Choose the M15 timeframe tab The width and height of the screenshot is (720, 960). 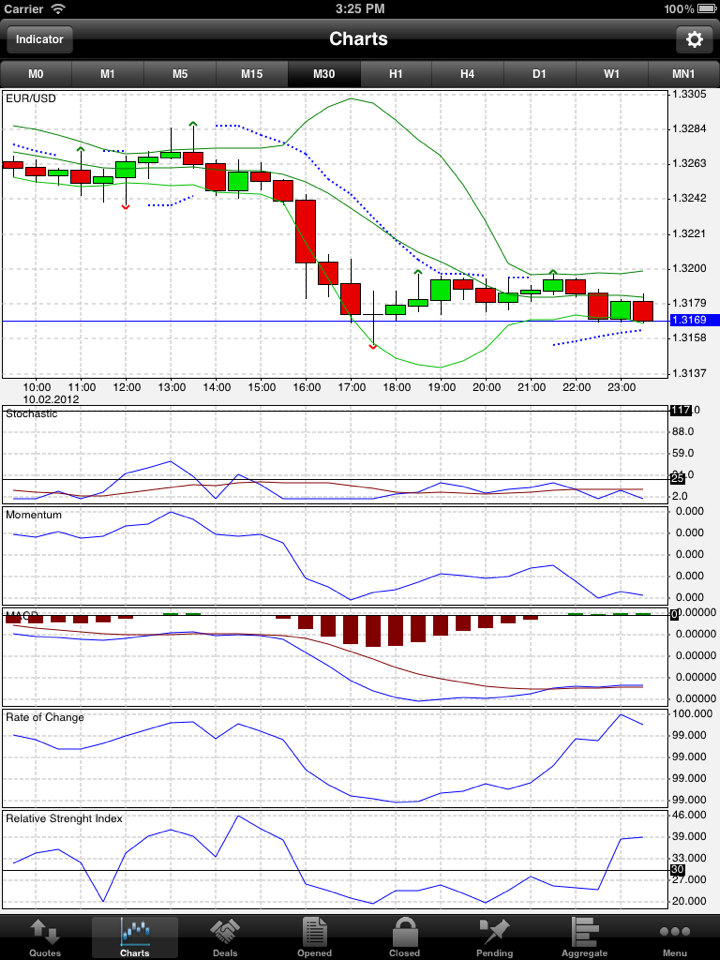pos(252,74)
